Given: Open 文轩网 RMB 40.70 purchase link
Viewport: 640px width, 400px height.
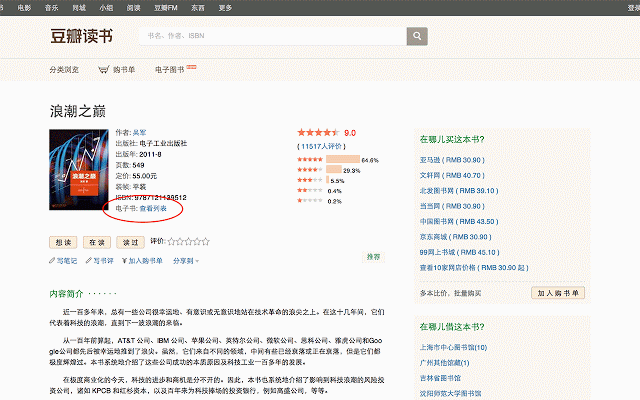Looking at the screenshot, I should (452, 176).
